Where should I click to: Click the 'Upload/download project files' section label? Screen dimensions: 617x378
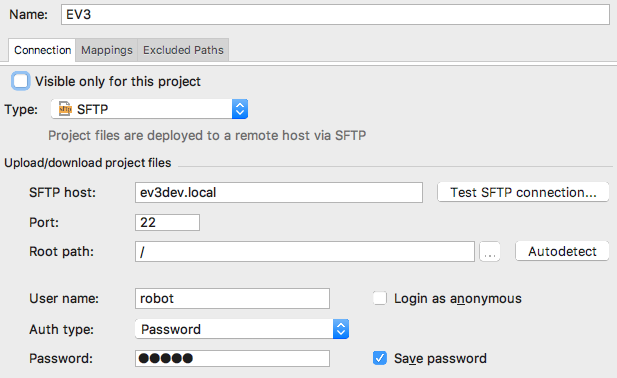tap(88, 163)
